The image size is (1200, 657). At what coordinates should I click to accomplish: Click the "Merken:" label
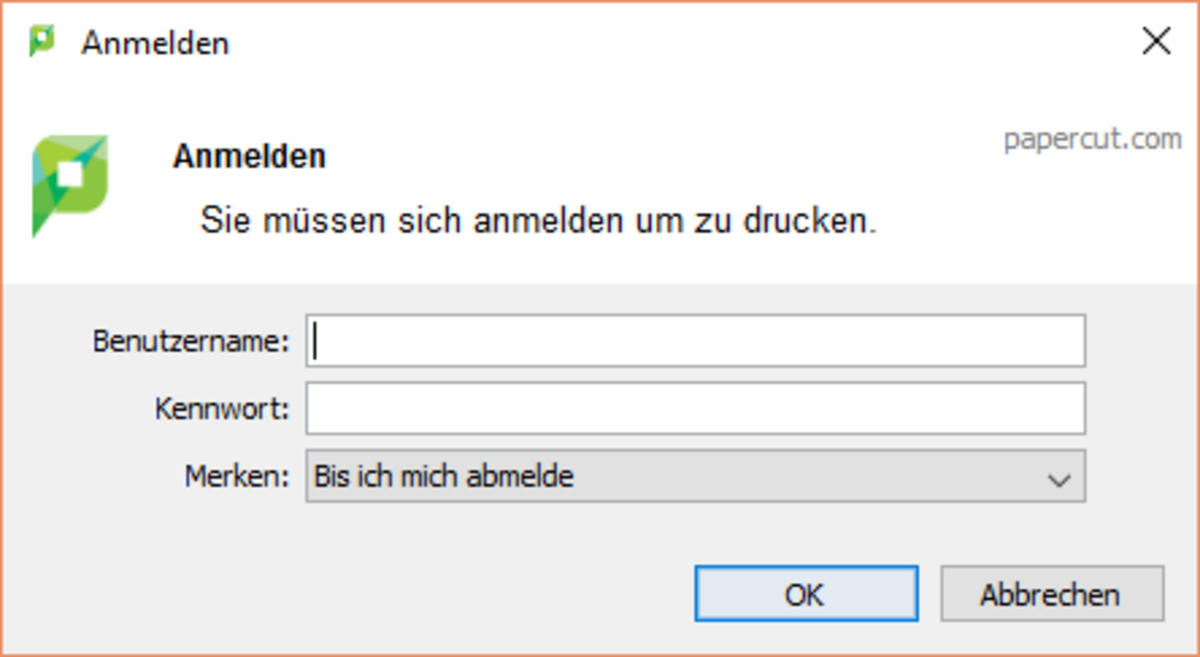click(x=237, y=476)
